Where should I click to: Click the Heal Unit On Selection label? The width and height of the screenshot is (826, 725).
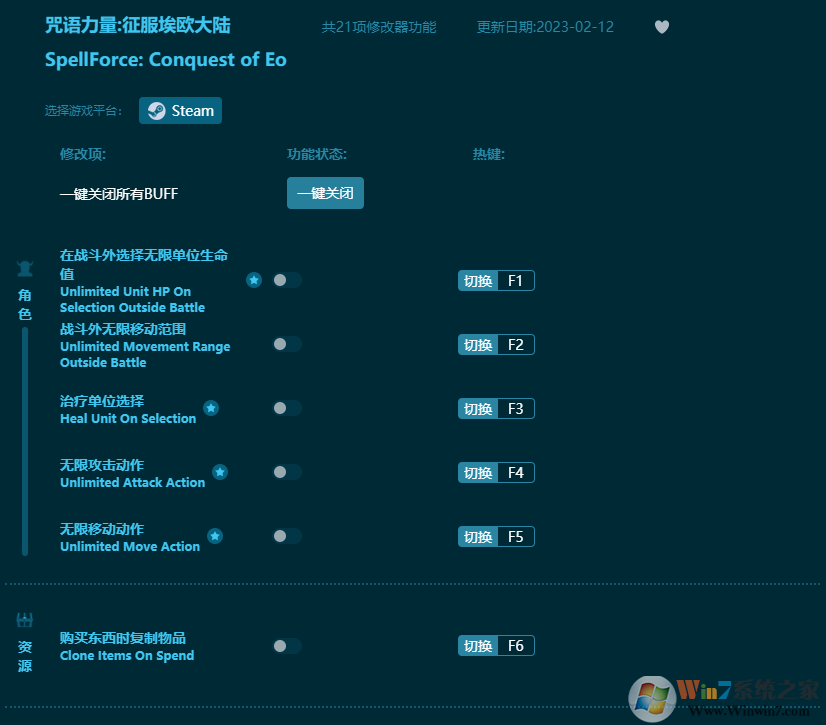128,418
